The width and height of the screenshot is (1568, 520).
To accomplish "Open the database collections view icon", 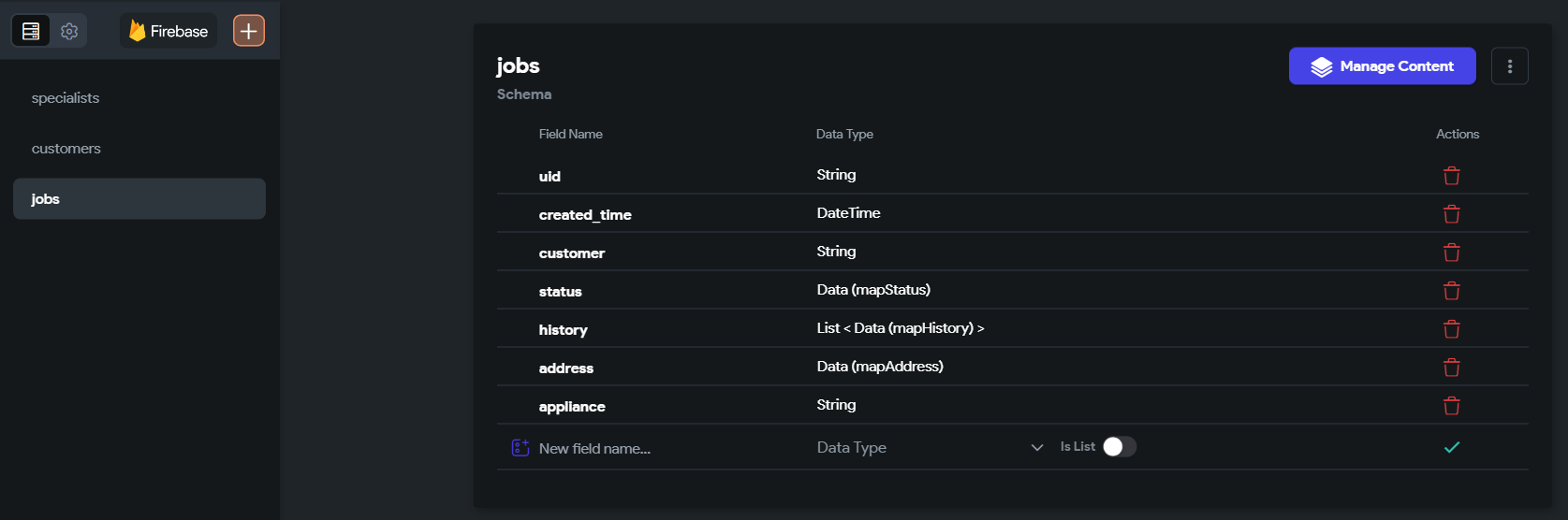I will point(31,31).
